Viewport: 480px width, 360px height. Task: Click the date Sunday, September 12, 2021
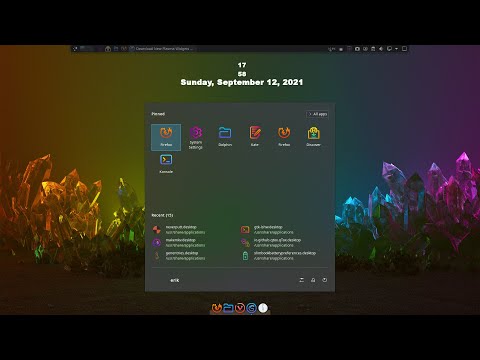point(242,82)
